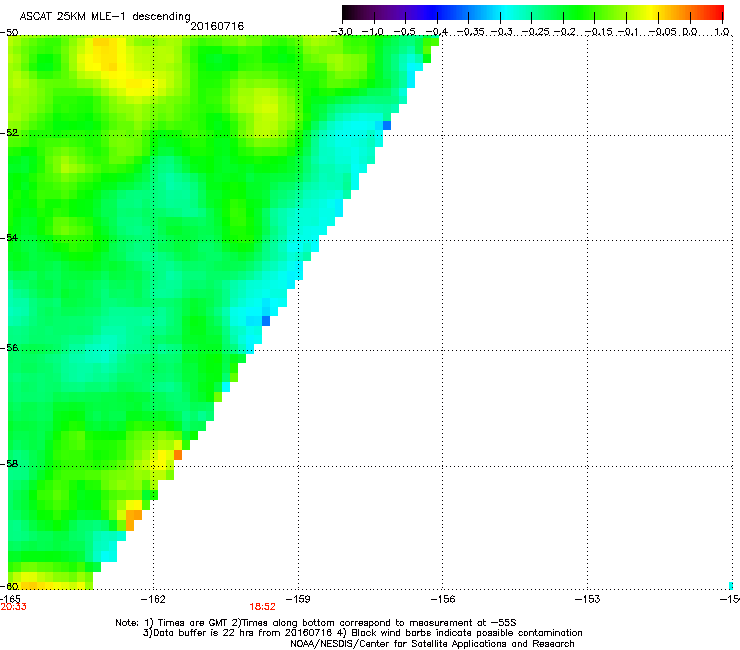This screenshot has width=740, height=650.
Task: Click the -0.15 color bar label
Action: point(599,32)
